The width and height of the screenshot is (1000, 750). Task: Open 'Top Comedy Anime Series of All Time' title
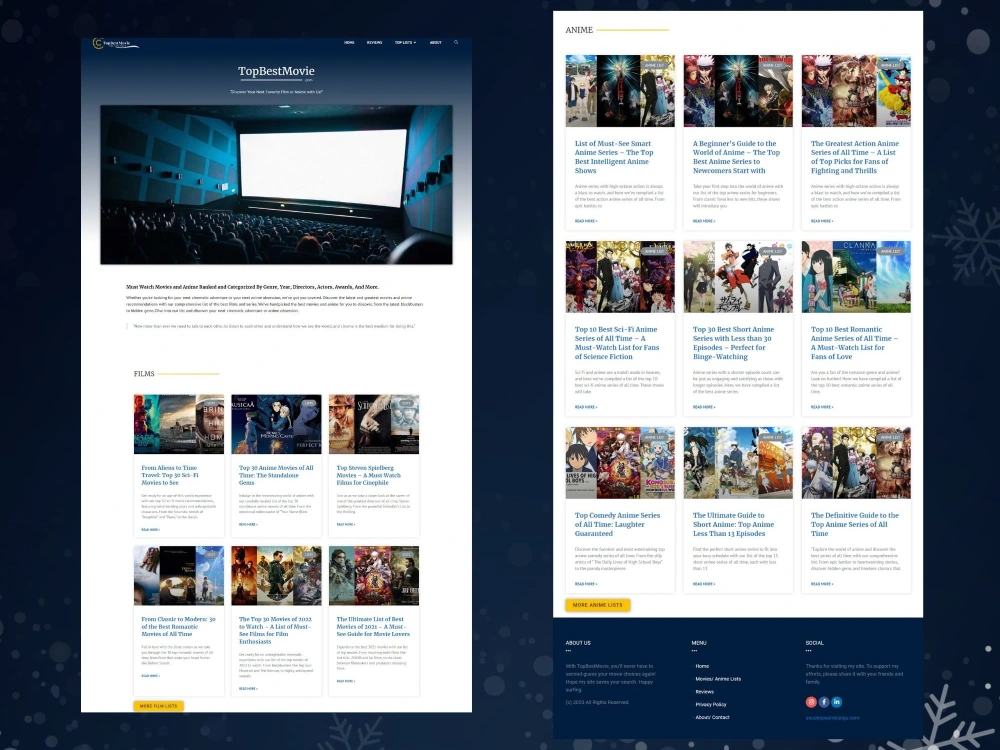click(617, 524)
